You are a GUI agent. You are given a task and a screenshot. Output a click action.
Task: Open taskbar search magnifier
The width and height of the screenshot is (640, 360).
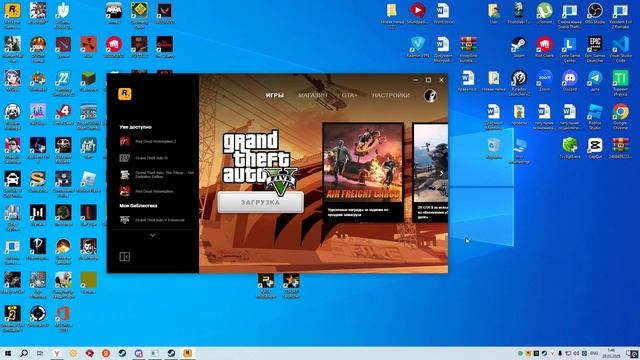pyautogui.click(x=24, y=353)
